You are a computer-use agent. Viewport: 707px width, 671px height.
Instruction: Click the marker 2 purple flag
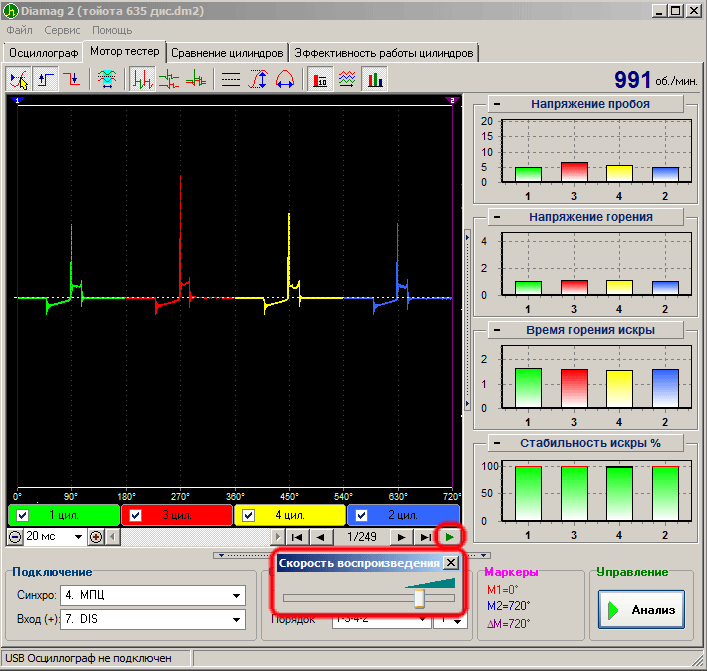pos(452,100)
